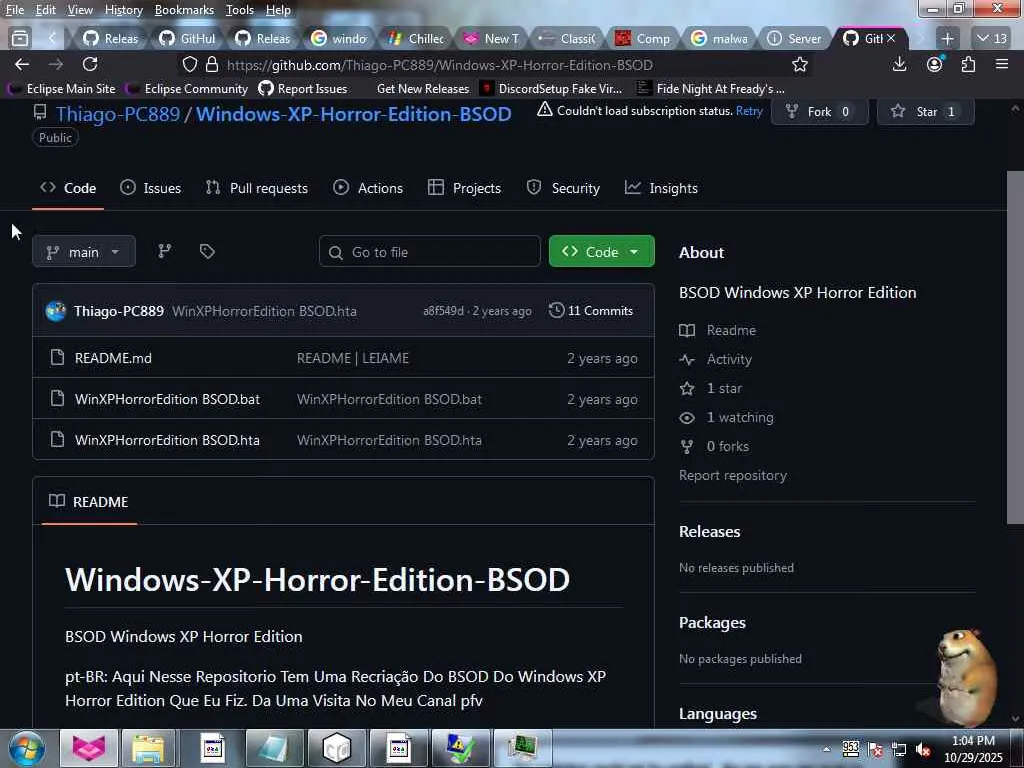Bookmark this page with the star icon
Viewport: 1024px width, 768px height.
(800, 65)
